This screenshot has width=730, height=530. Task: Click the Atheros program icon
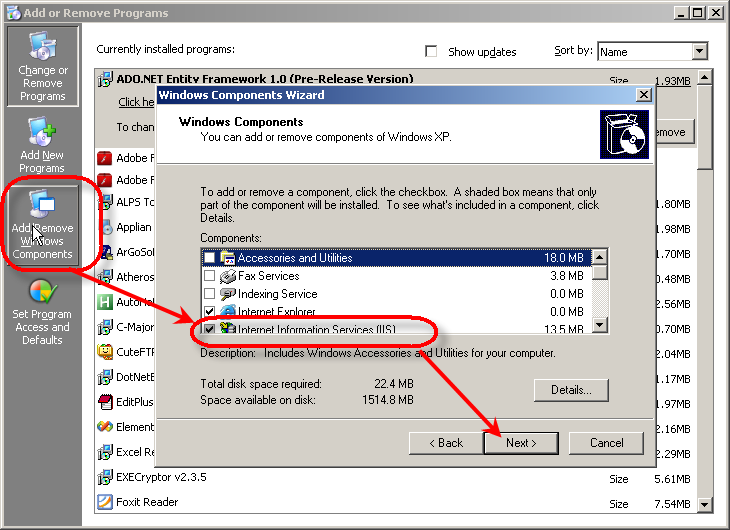click(x=105, y=277)
